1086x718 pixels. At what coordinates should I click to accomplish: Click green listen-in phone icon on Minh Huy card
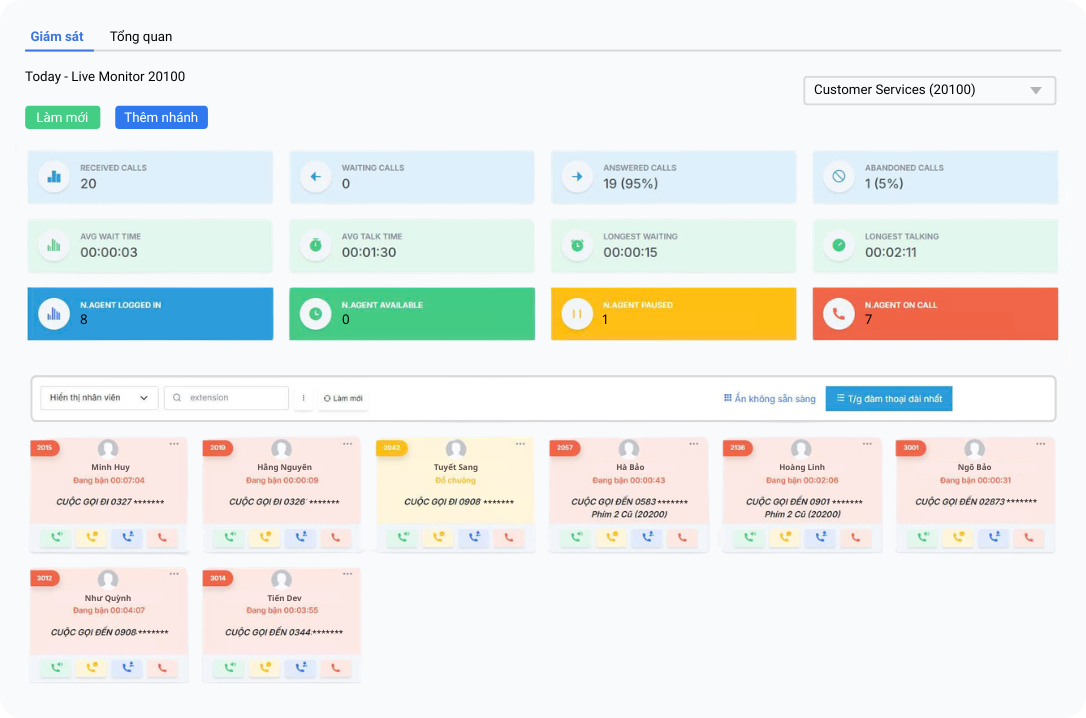coord(56,537)
